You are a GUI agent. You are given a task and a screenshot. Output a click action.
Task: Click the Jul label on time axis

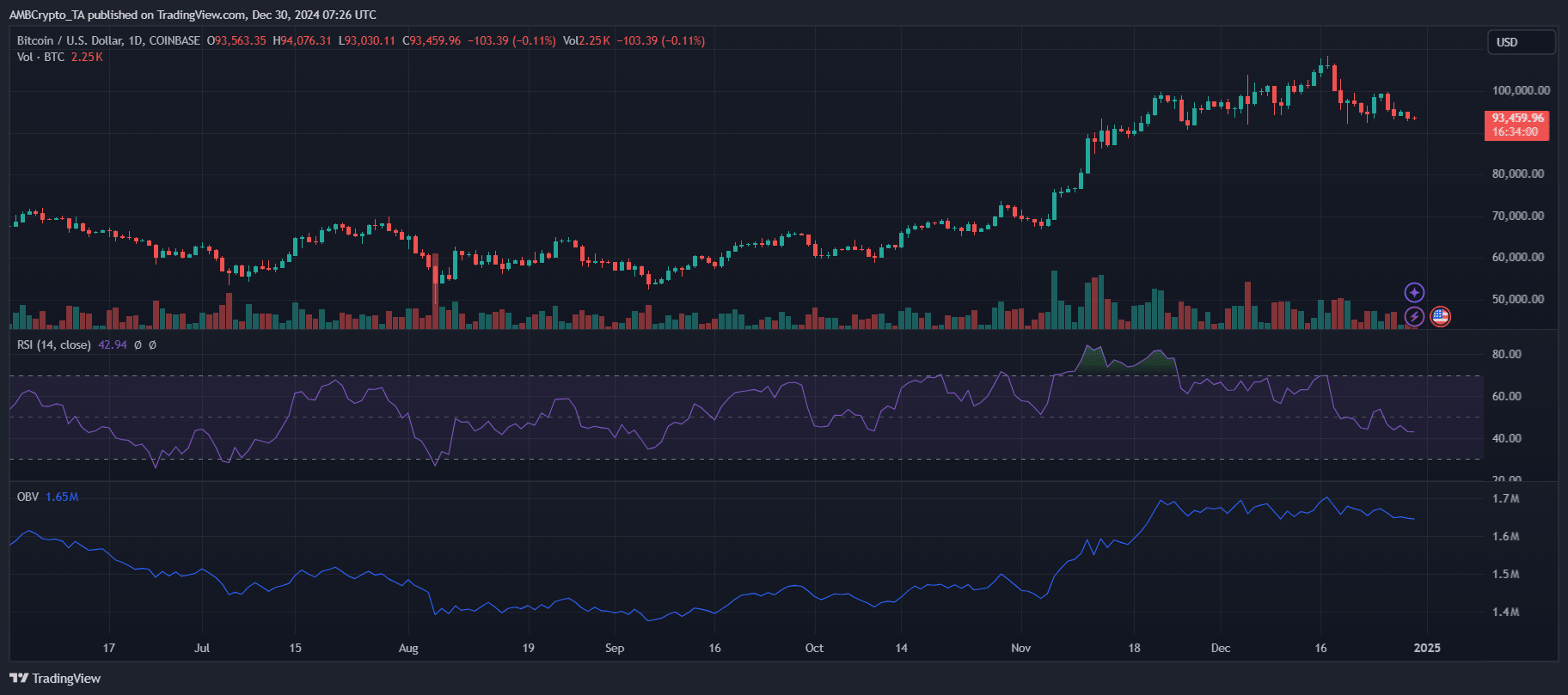click(202, 648)
